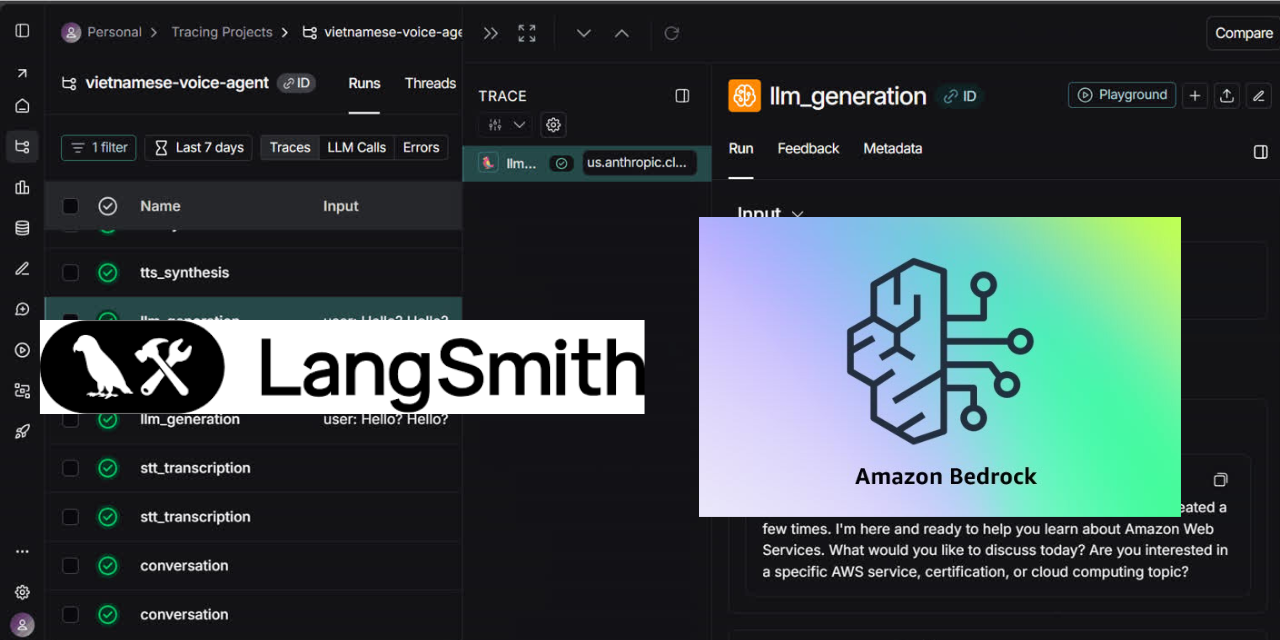Collapse the Input section chevron

pyautogui.click(x=797, y=213)
